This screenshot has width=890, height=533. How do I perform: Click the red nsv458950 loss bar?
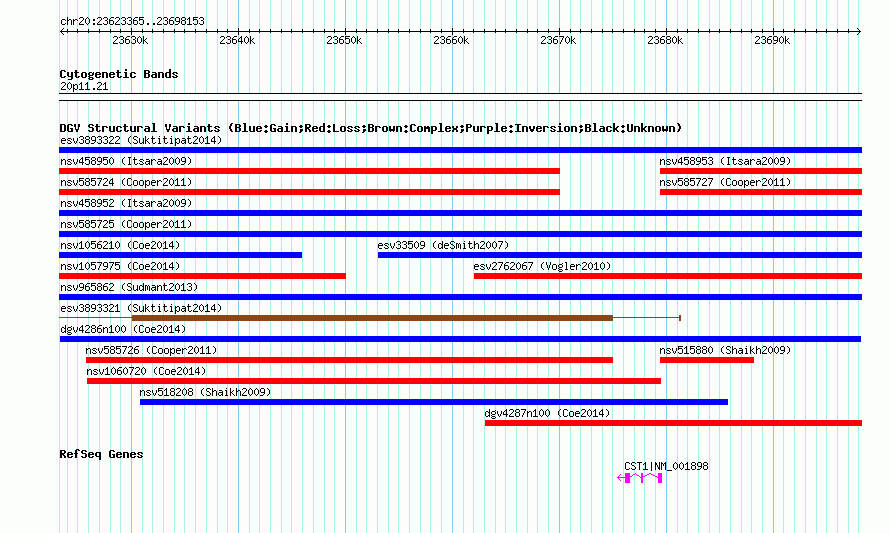click(309, 171)
